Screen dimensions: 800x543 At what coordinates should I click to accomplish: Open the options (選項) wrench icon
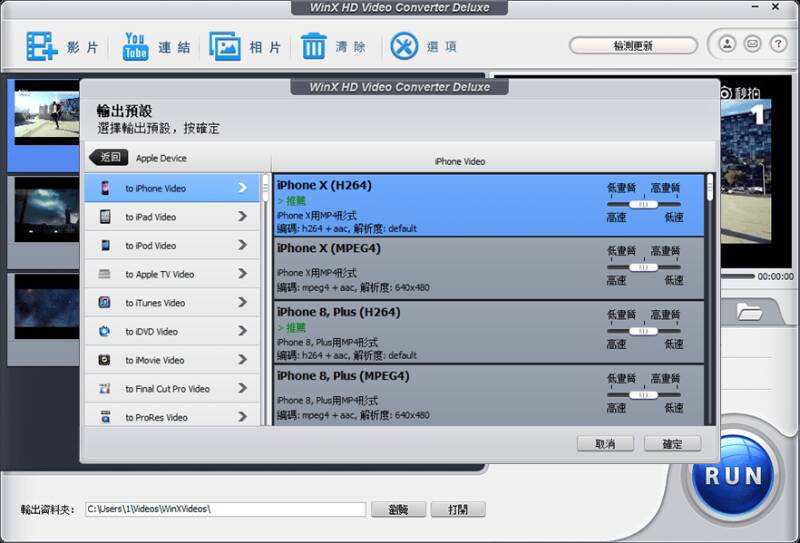pos(404,46)
